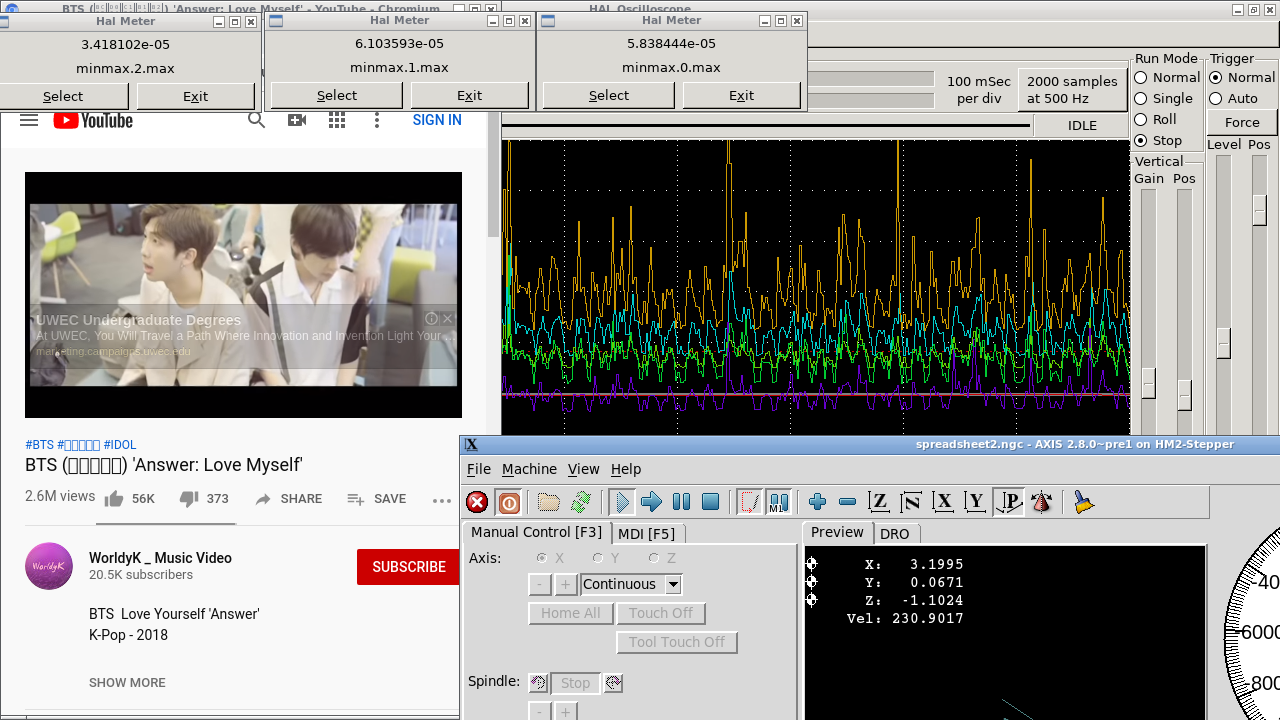The image size is (1280, 720).
Task: Select Z axis radio button
Action: (x=654, y=558)
